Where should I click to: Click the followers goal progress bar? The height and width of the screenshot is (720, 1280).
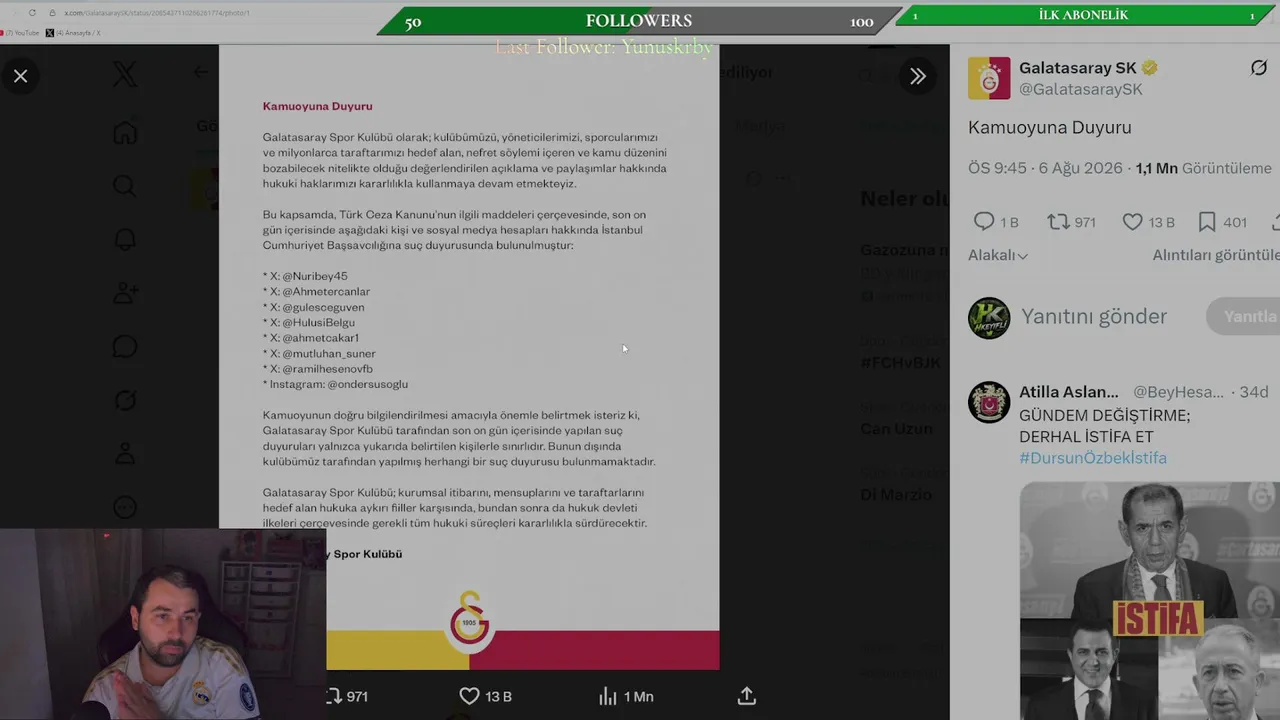[641, 21]
